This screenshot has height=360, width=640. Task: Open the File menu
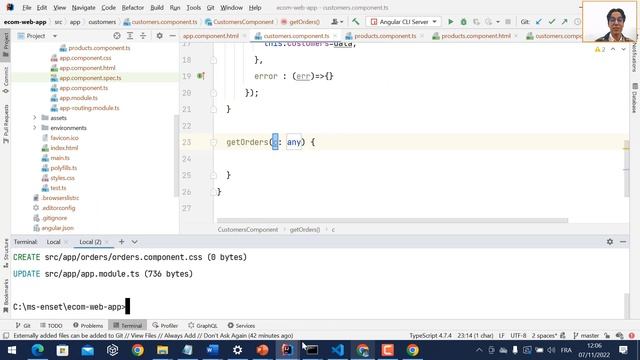click(x=27, y=7)
